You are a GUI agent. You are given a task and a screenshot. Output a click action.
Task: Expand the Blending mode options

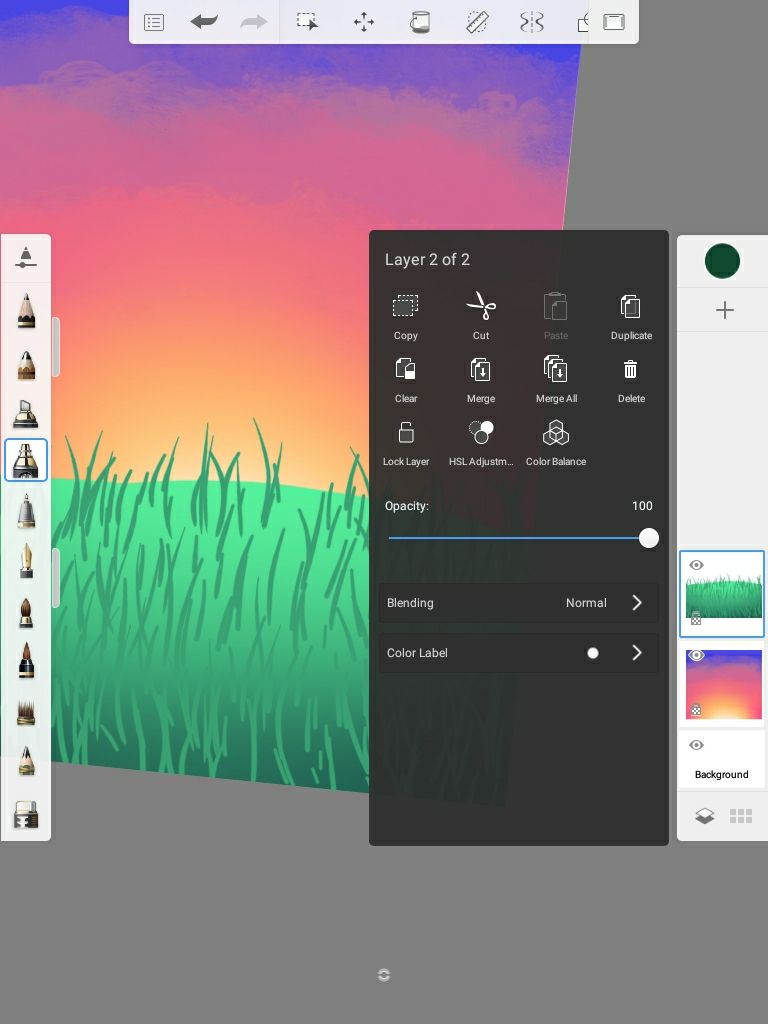[x=519, y=603]
